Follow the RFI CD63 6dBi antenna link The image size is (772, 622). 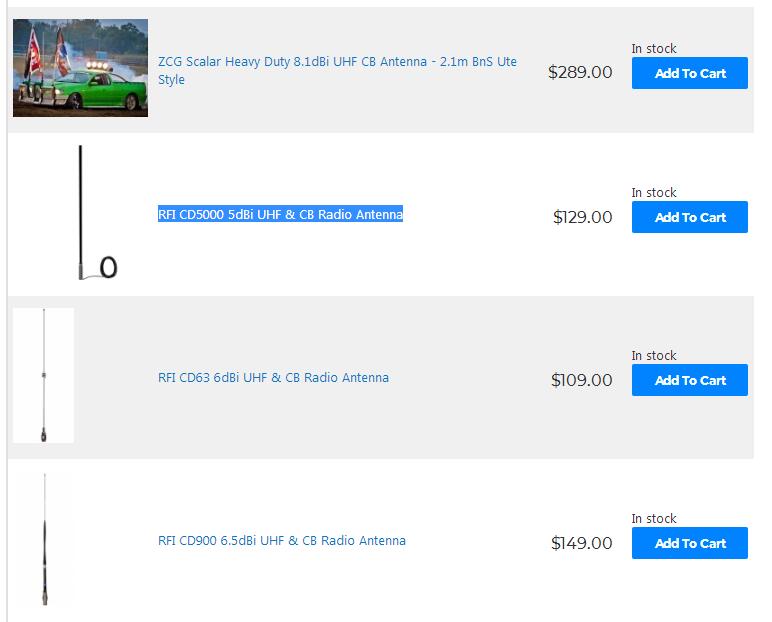[x=273, y=377]
